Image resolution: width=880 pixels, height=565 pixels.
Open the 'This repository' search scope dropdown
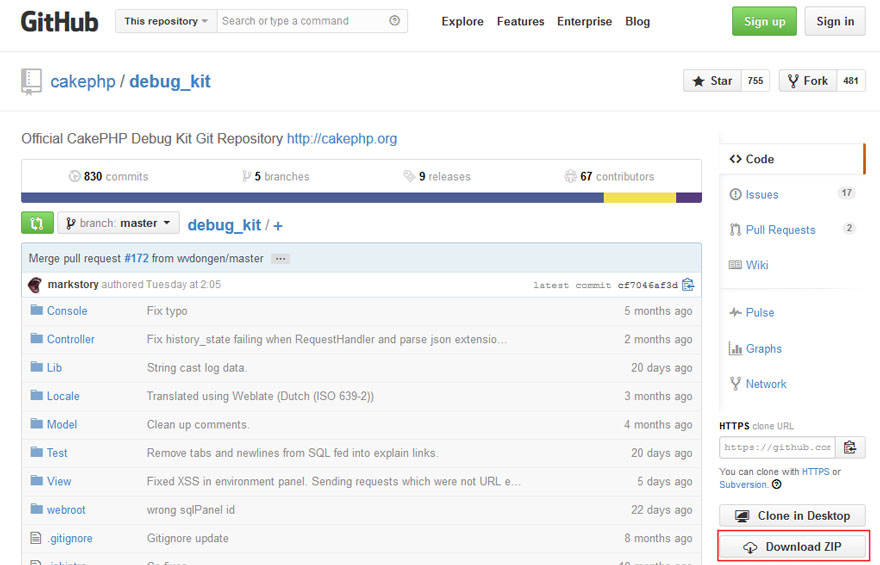(x=166, y=21)
